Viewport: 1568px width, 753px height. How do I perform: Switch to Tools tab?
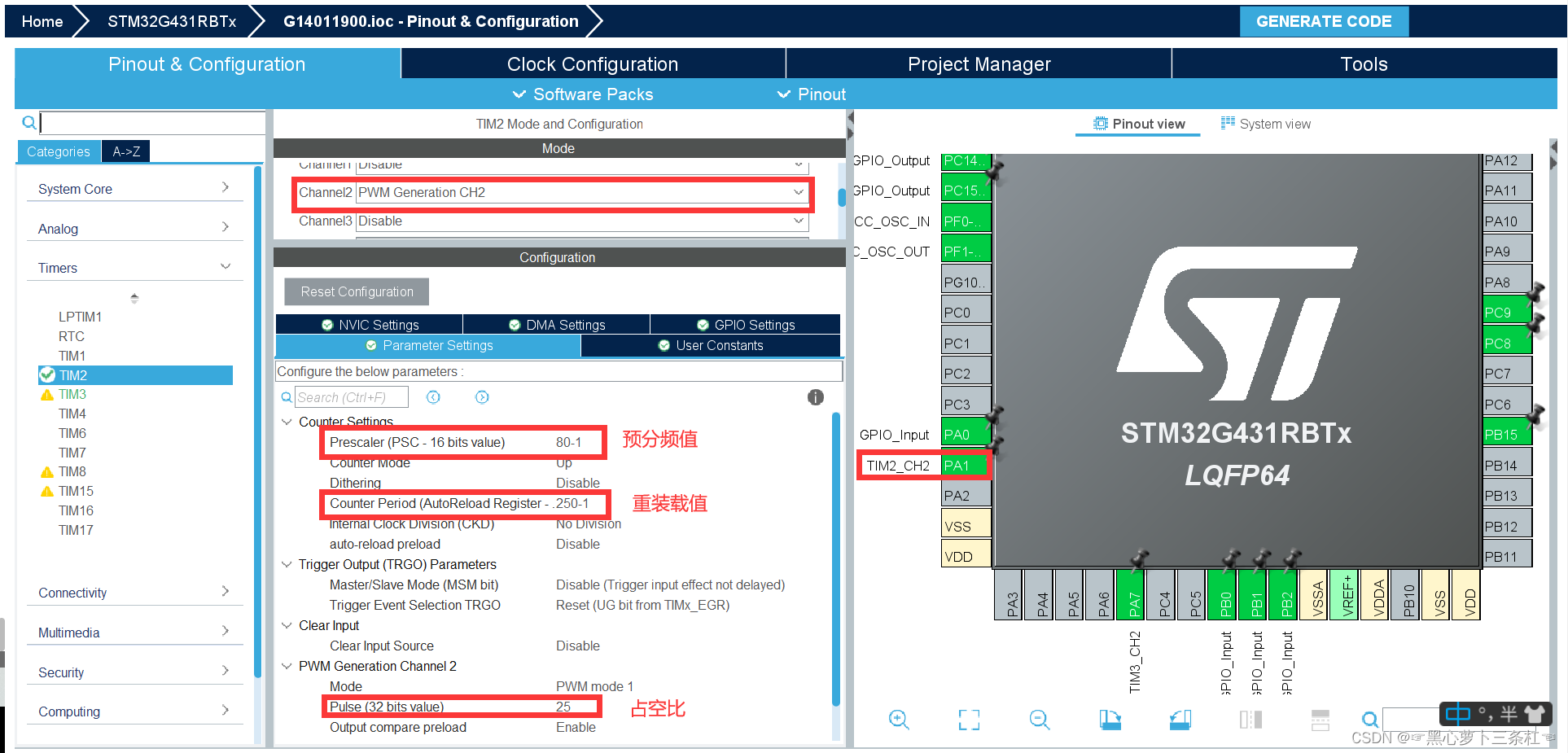pyautogui.click(x=1364, y=63)
